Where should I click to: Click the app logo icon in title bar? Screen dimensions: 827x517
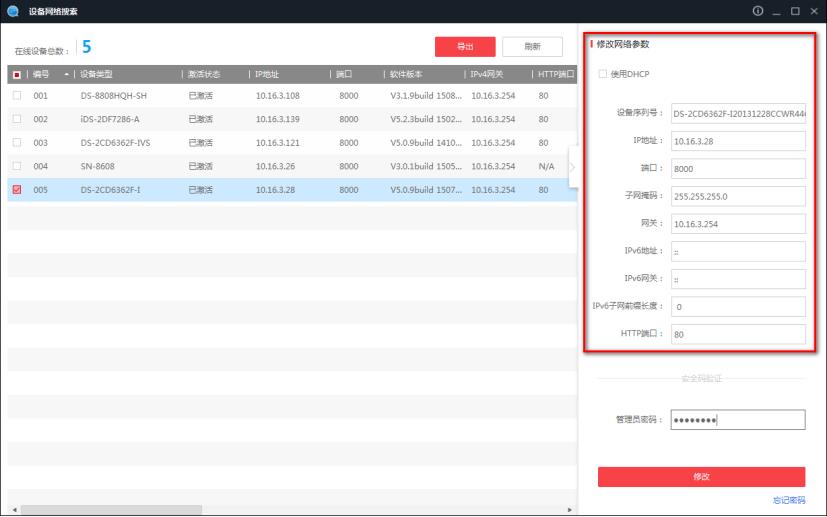coord(12,11)
